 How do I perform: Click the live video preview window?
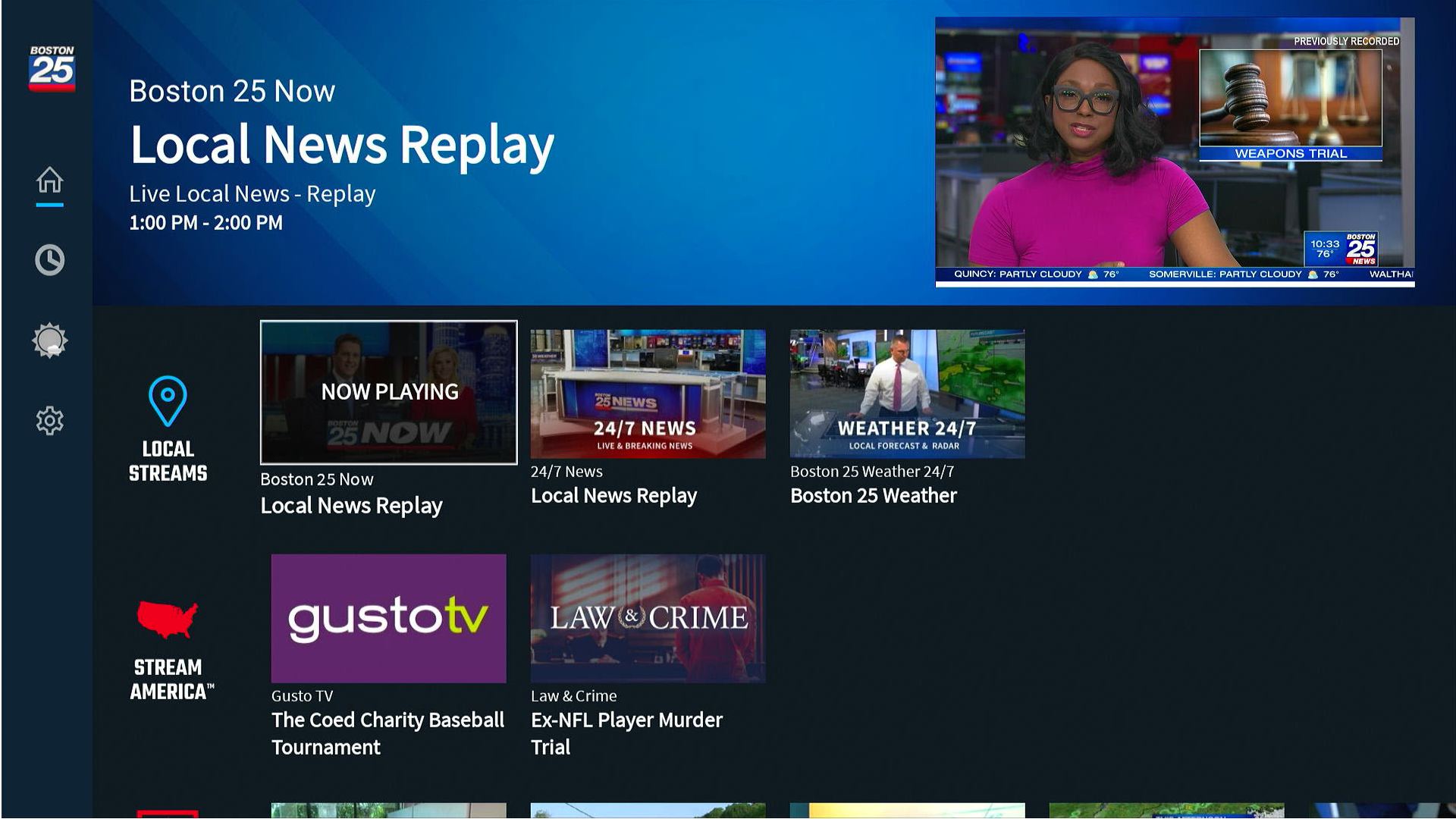point(1174,152)
